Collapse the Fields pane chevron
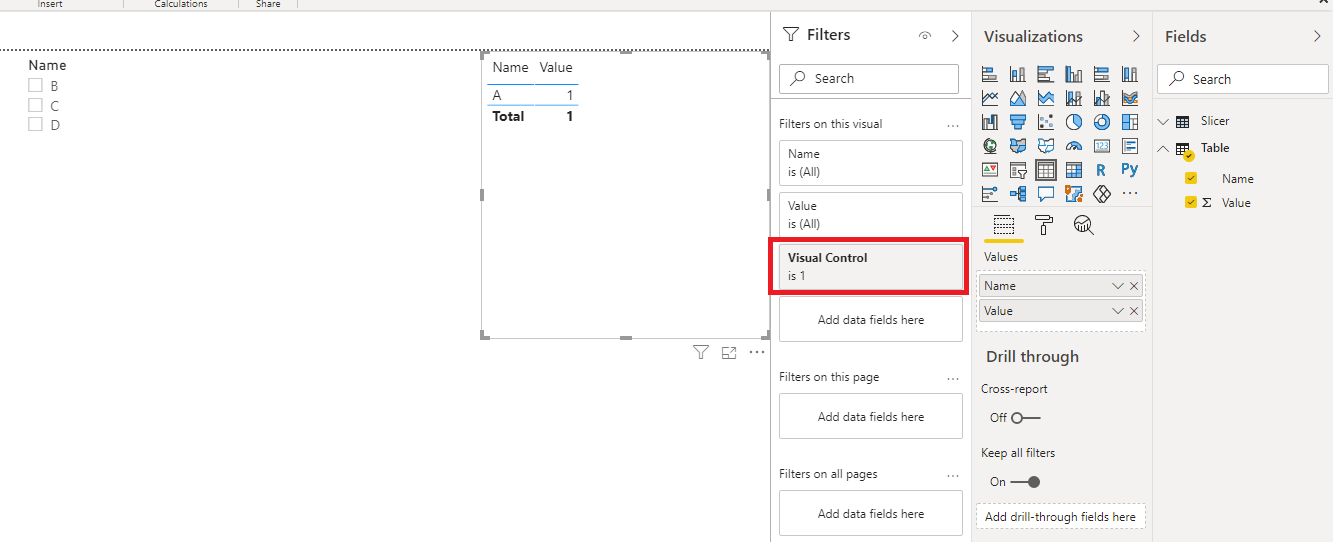The image size is (1333, 542). click(1317, 36)
